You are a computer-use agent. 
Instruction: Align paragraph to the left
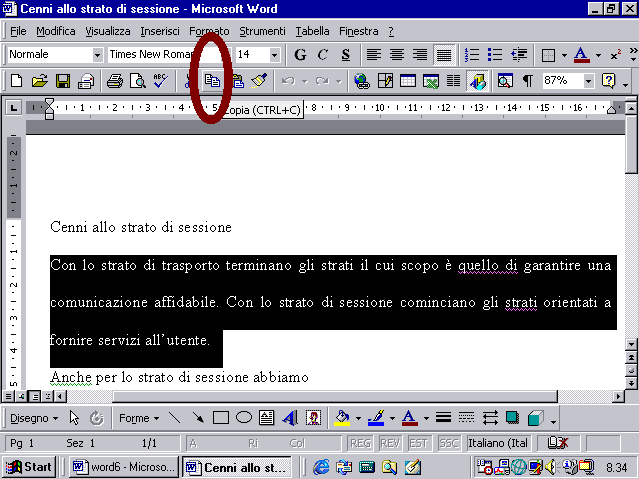[x=374, y=54]
